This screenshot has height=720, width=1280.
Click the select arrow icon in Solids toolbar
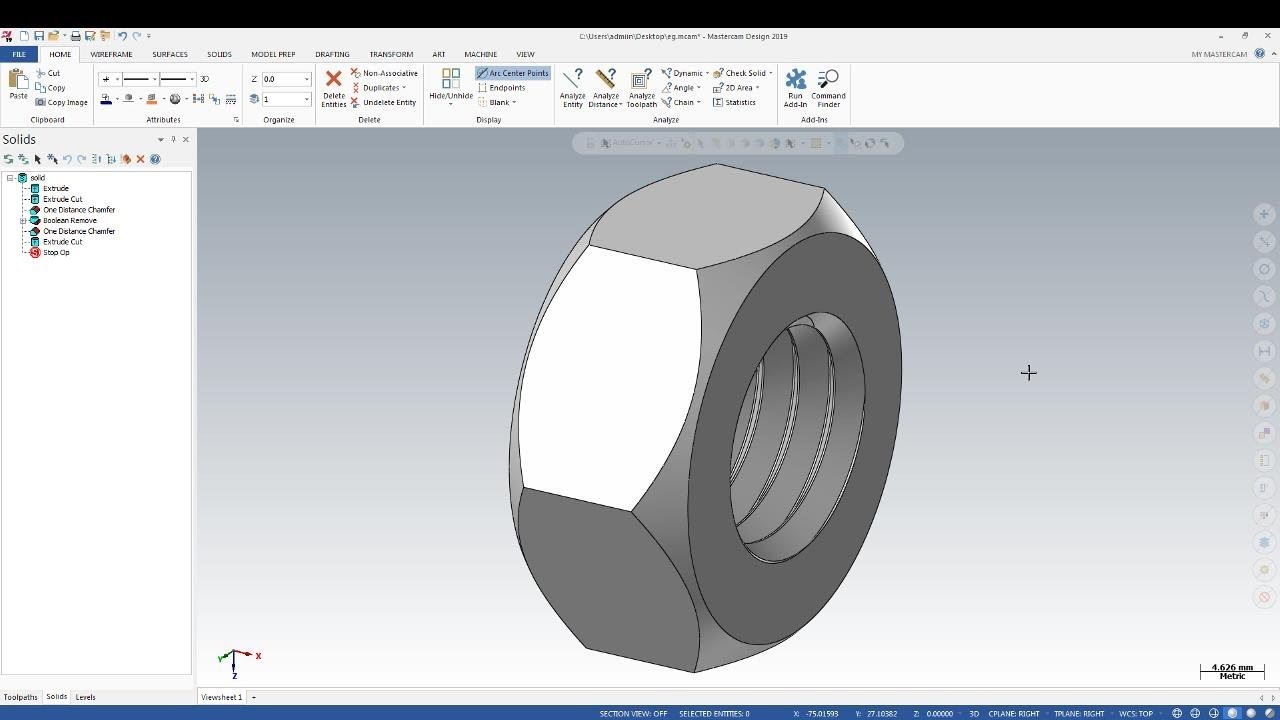tap(38, 159)
